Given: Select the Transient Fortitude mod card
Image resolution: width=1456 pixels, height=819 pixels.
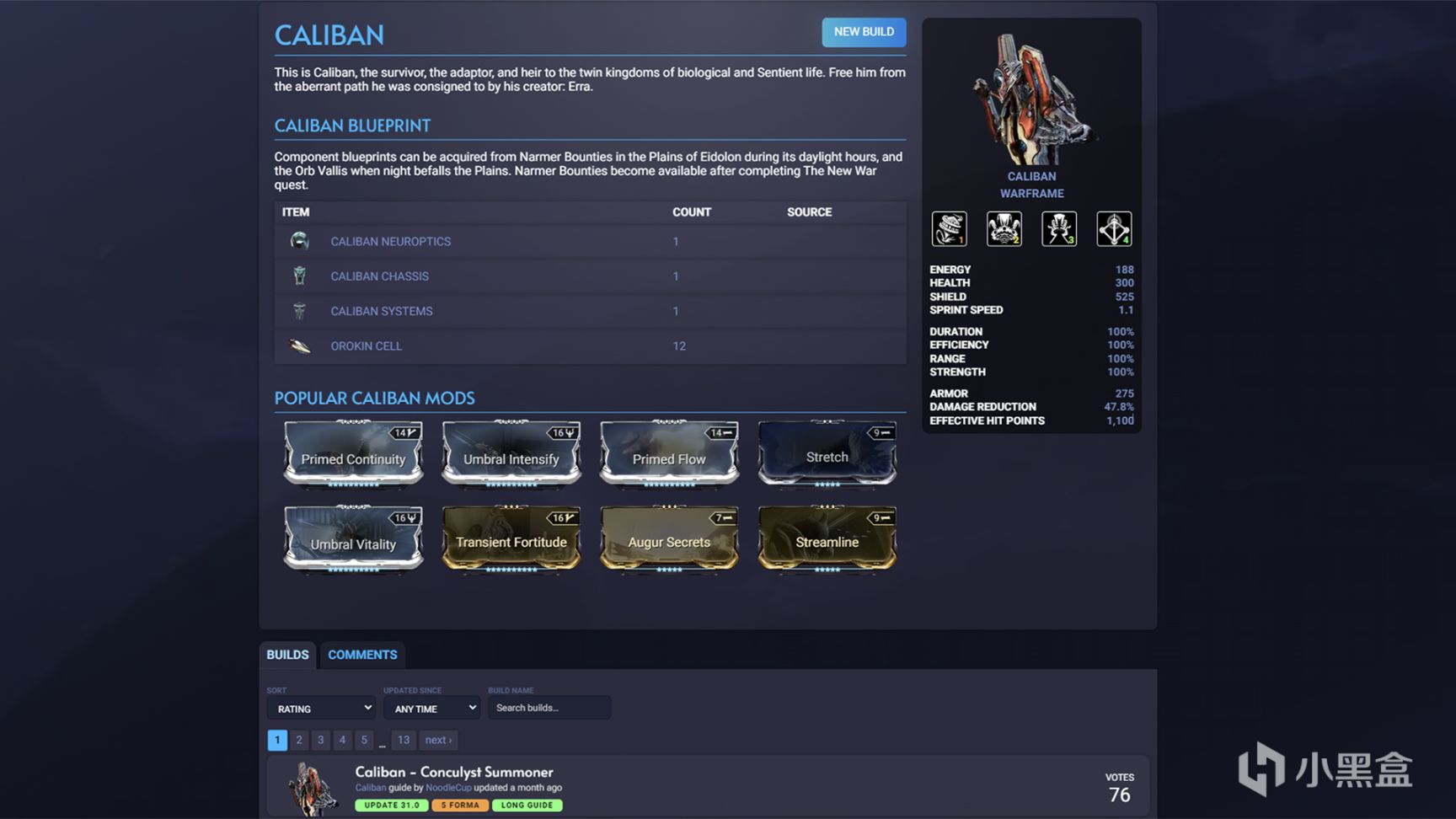Looking at the screenshot, I should tap(511, 538).
